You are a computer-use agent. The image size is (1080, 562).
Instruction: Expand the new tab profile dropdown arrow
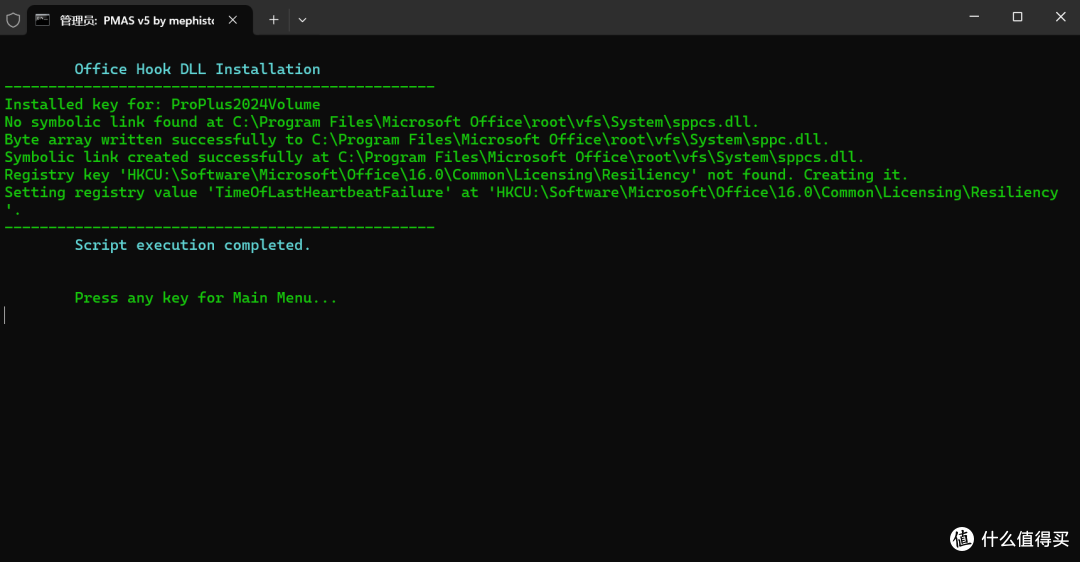coord(302,20)
